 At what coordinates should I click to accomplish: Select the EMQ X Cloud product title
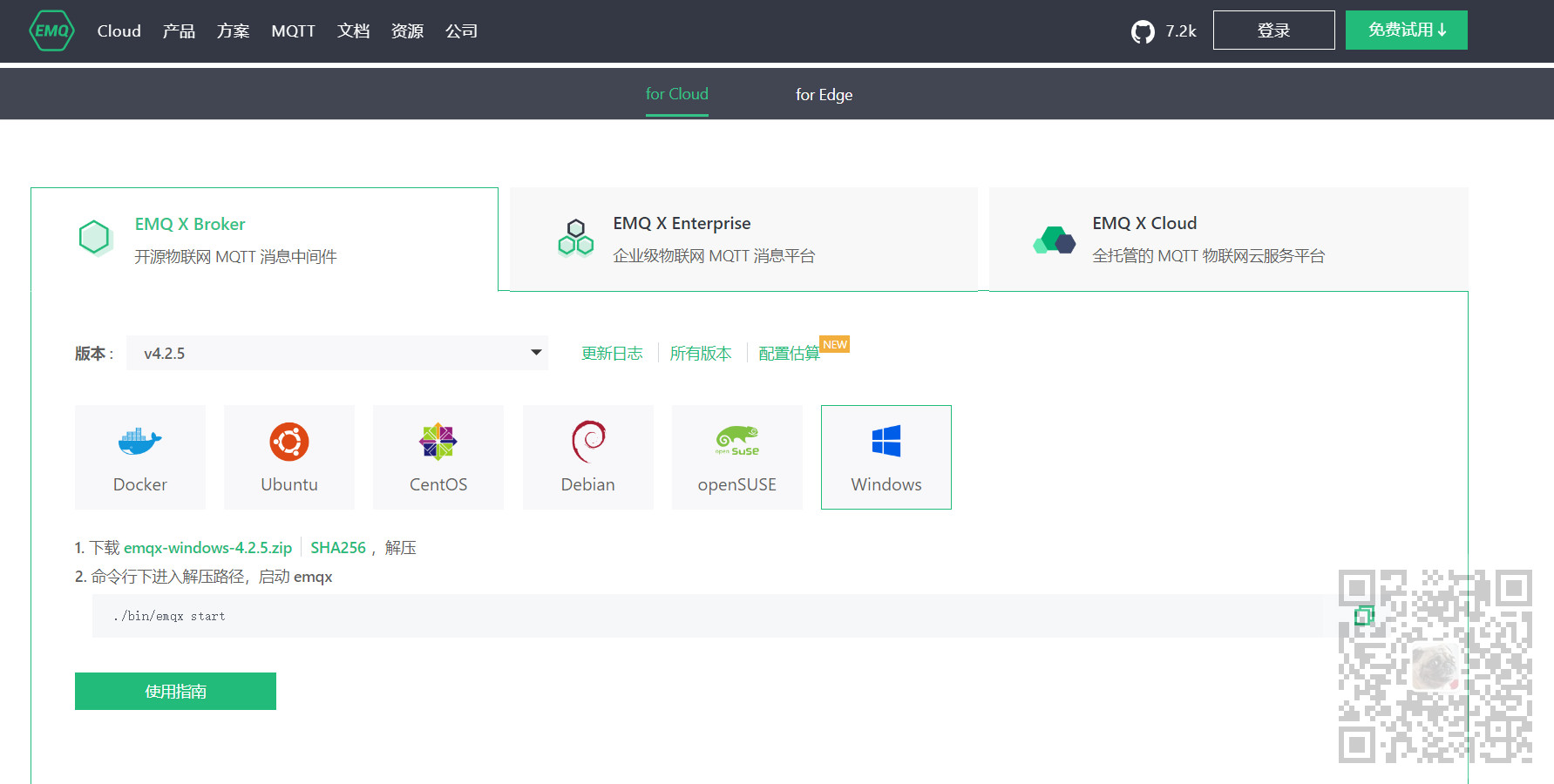(x=1144, y=223)
